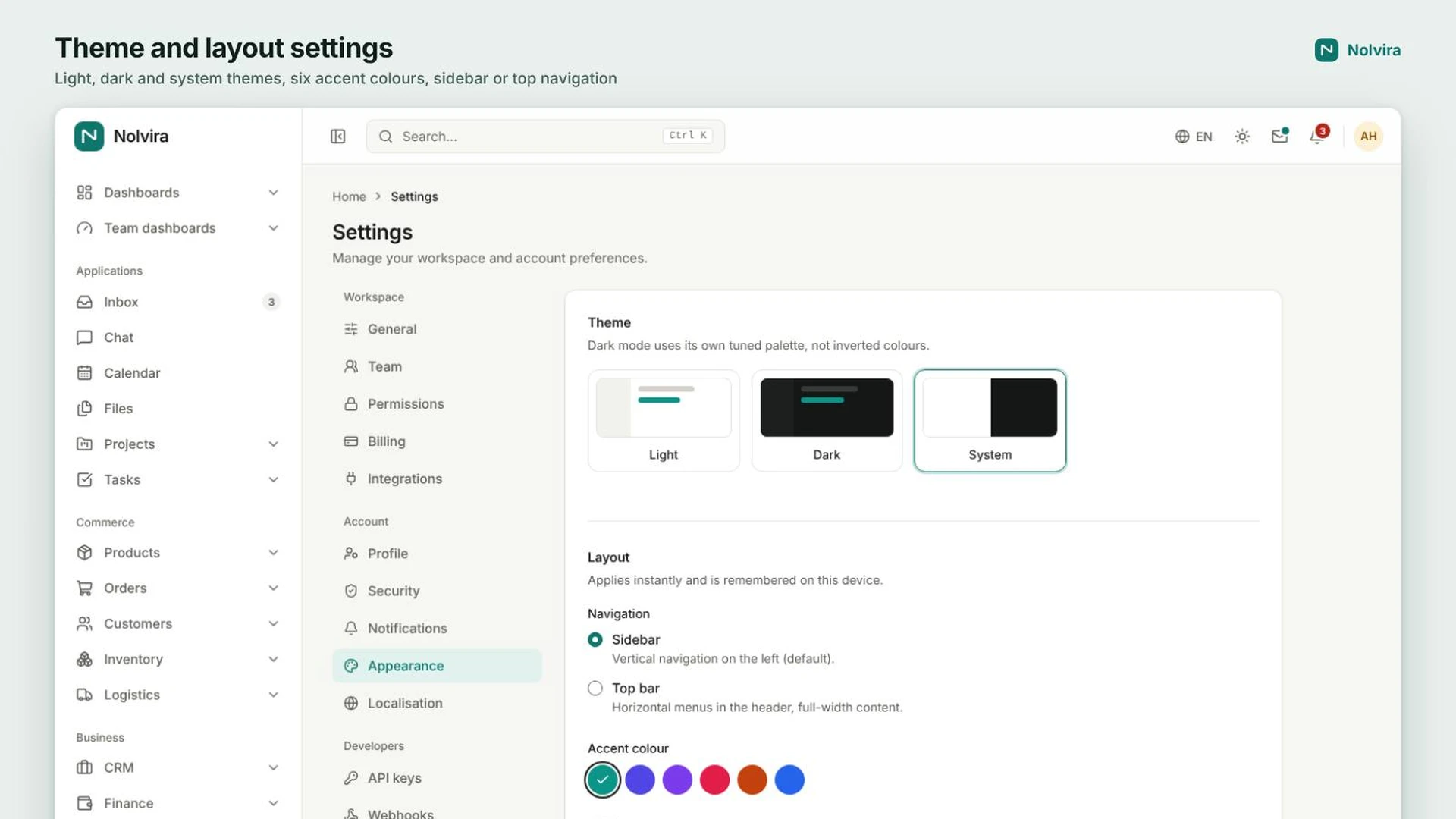Open the Team workspace settings

coord(437,366)
